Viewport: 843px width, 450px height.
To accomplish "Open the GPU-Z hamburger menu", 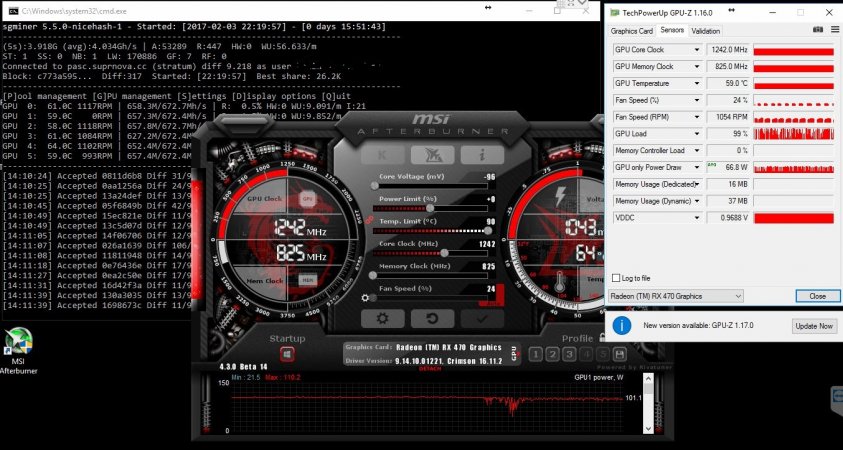I will pos(834,30).
